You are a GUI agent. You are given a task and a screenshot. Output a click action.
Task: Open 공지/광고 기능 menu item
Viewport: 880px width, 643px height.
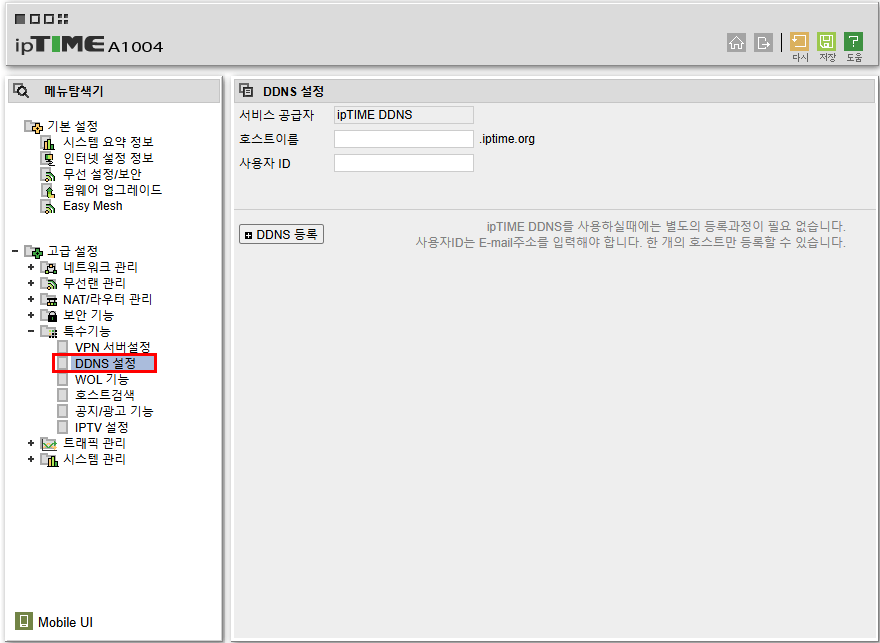[x=114, y=411]
